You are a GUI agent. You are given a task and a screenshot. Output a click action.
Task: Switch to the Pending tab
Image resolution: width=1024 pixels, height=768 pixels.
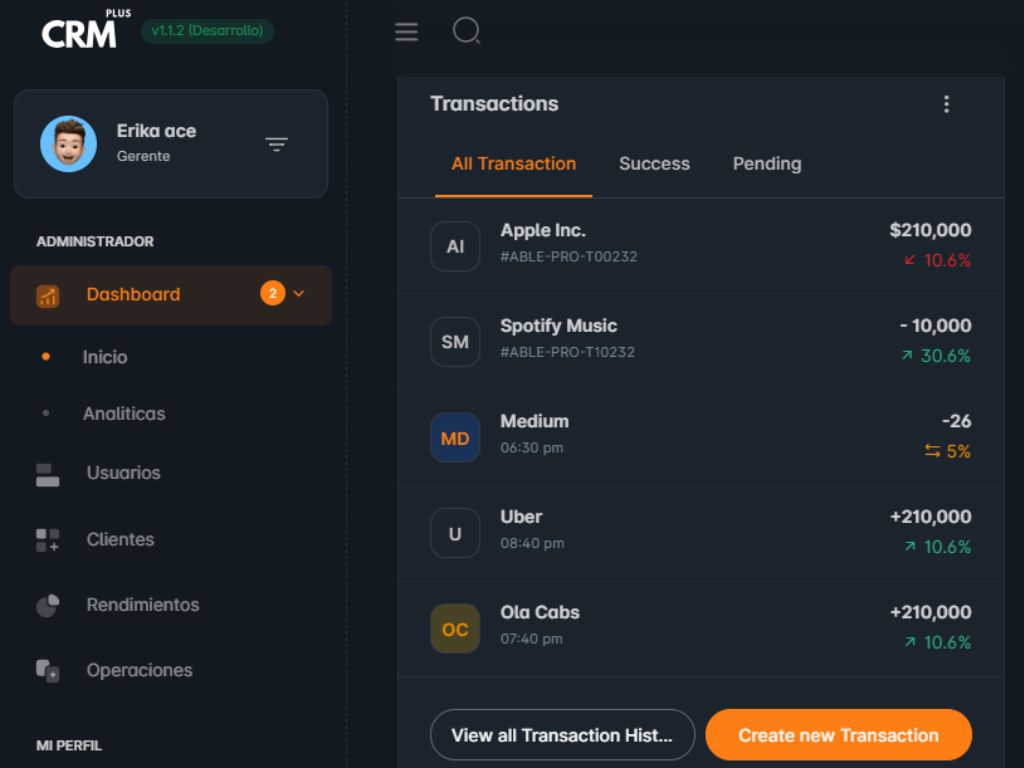(767, 164)
